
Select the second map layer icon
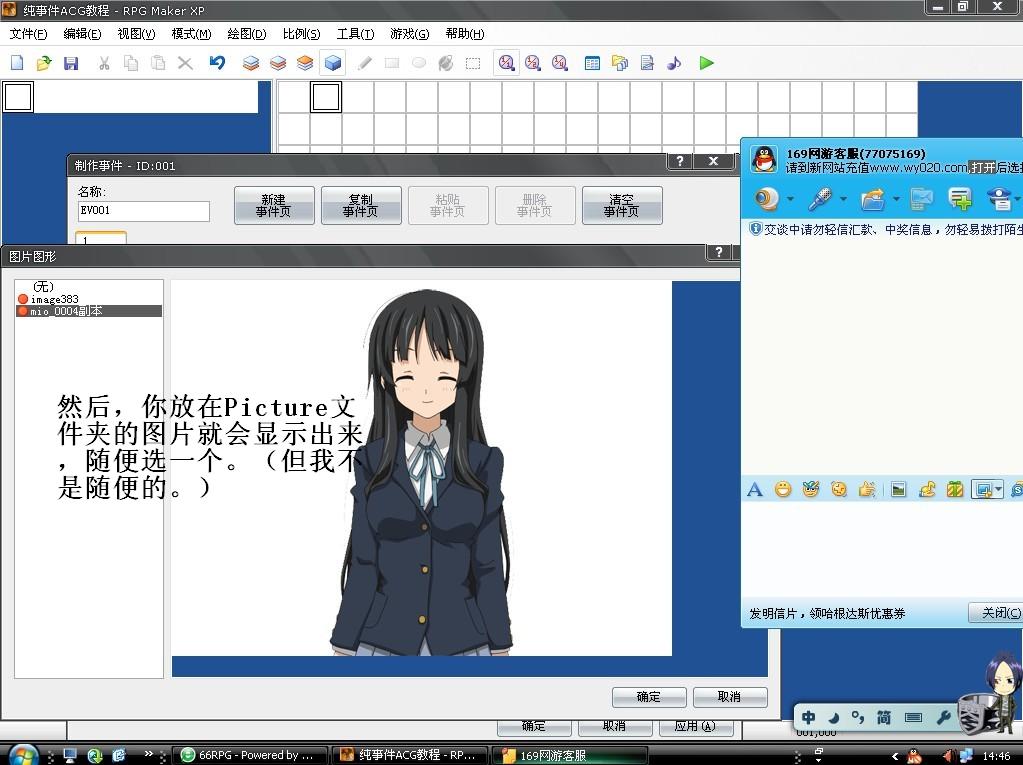point(278,63)
